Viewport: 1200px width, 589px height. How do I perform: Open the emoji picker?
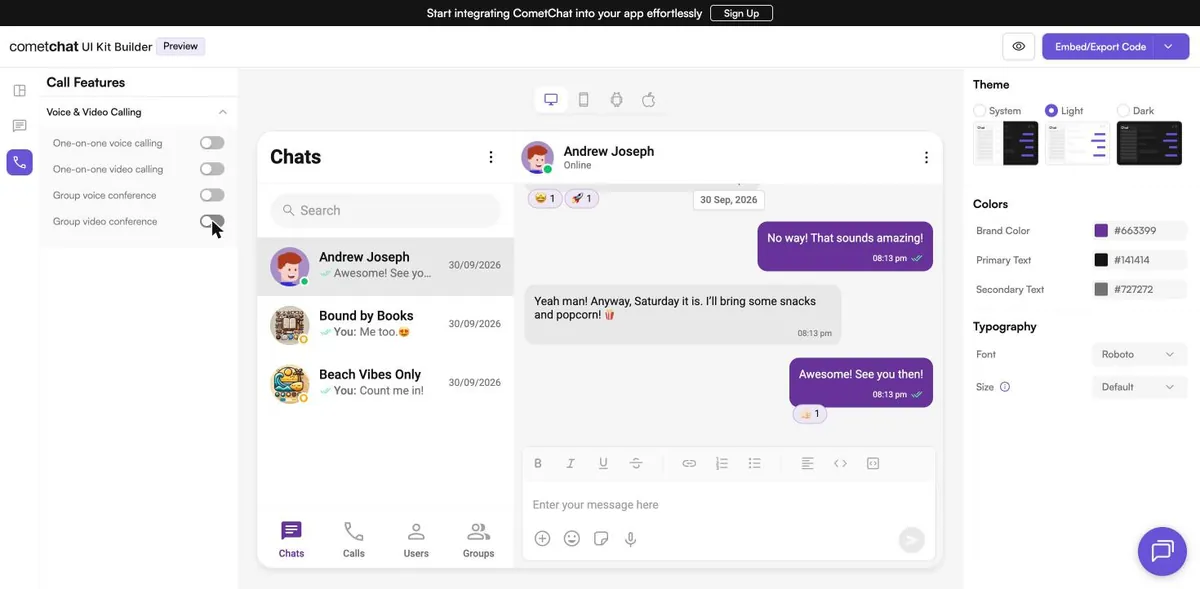(x=572, y=538)
